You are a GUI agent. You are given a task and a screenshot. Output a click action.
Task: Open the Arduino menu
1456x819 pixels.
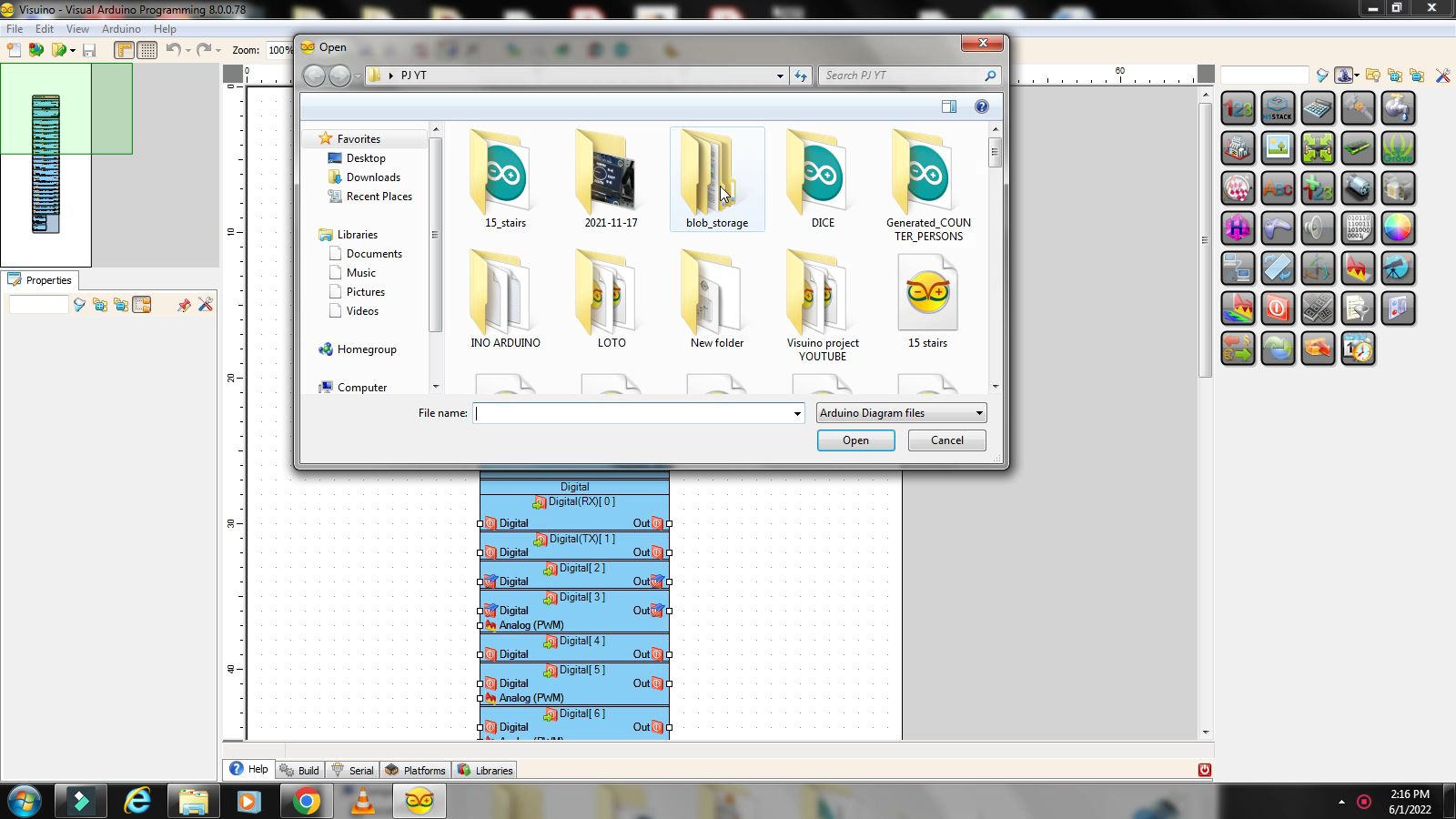(121, 28)
